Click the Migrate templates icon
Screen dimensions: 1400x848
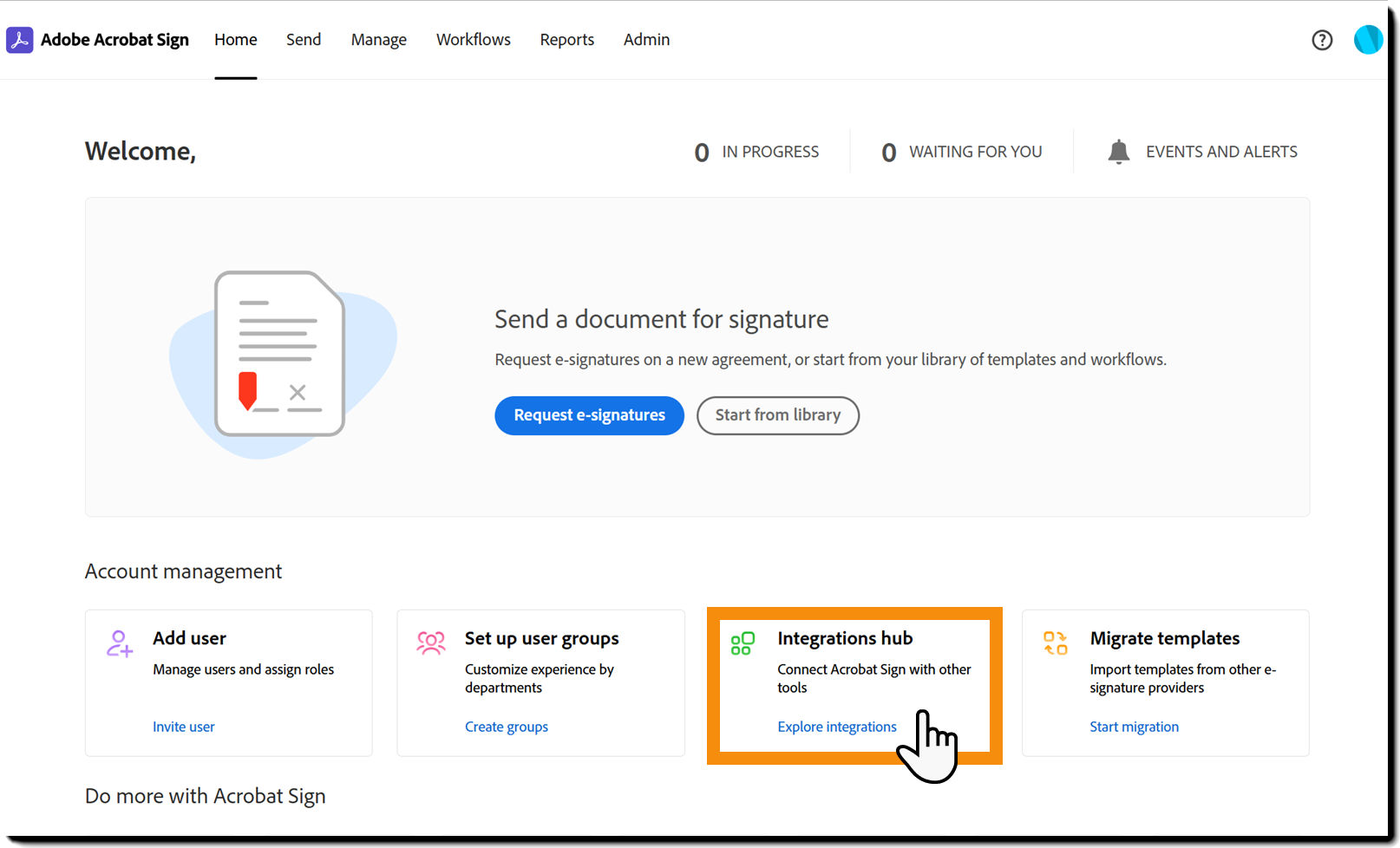[x=1056, y=643]
